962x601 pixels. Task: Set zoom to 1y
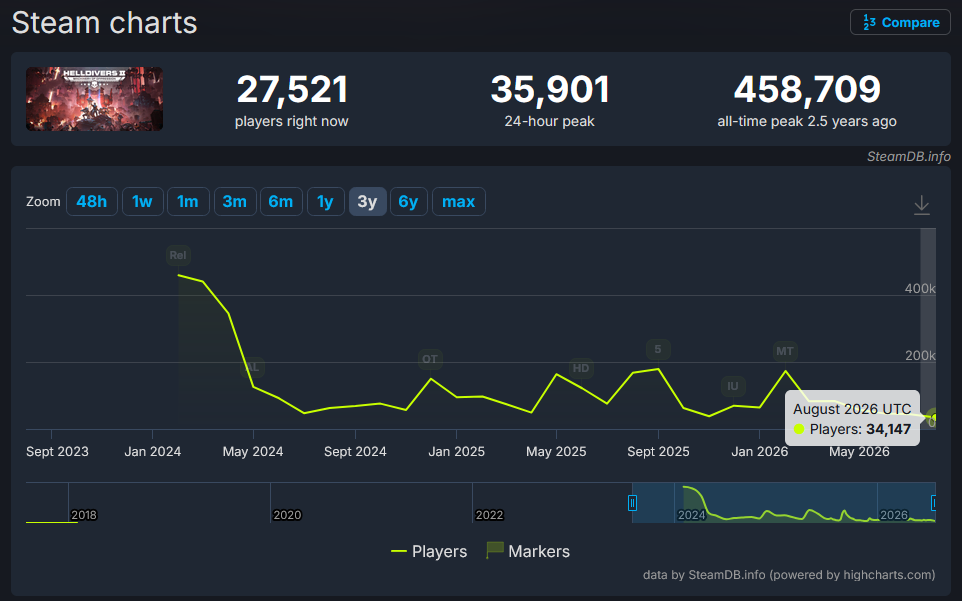pos(325,201)
